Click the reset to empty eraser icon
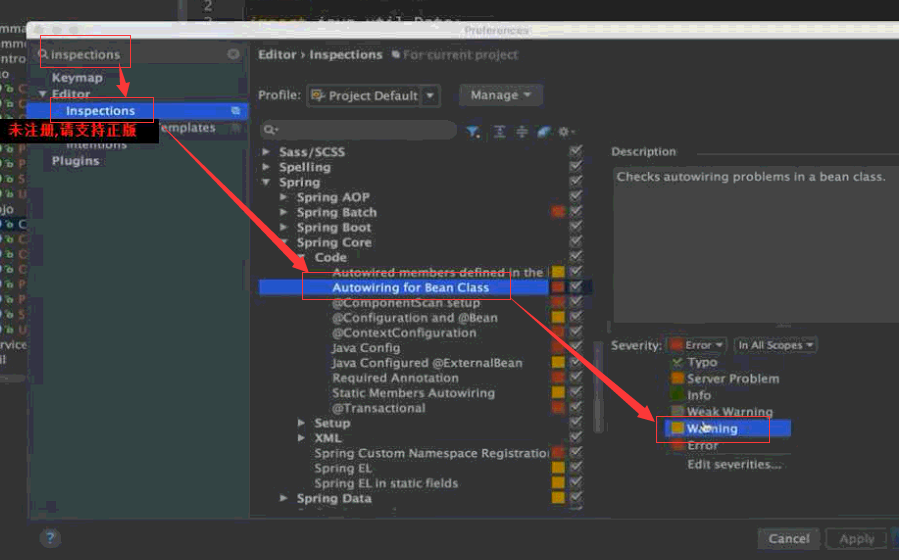Screen dimensions: 899x560 [x=543, y=132]
